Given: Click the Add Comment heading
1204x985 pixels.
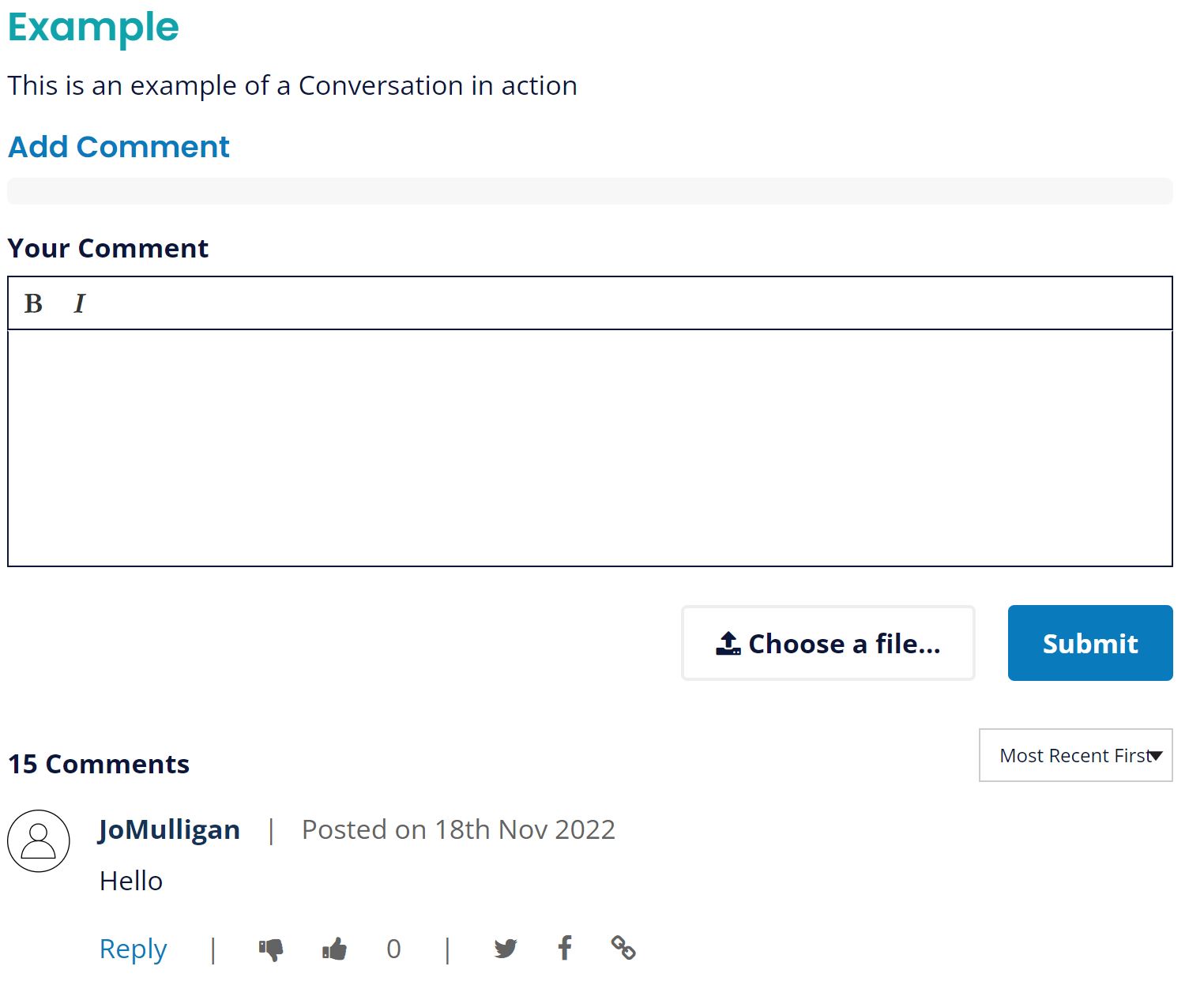Looking at the screenshot, I should click(x=119, y=147).
